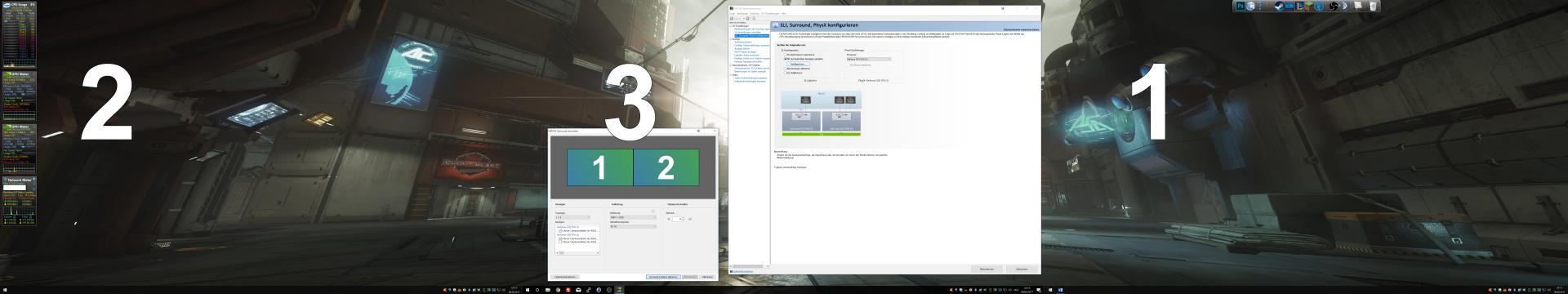Screen dimensions: 1568x294
Task: Click Abbrechen in NVIDIA Control Panel
Action: pos(1022,269)
